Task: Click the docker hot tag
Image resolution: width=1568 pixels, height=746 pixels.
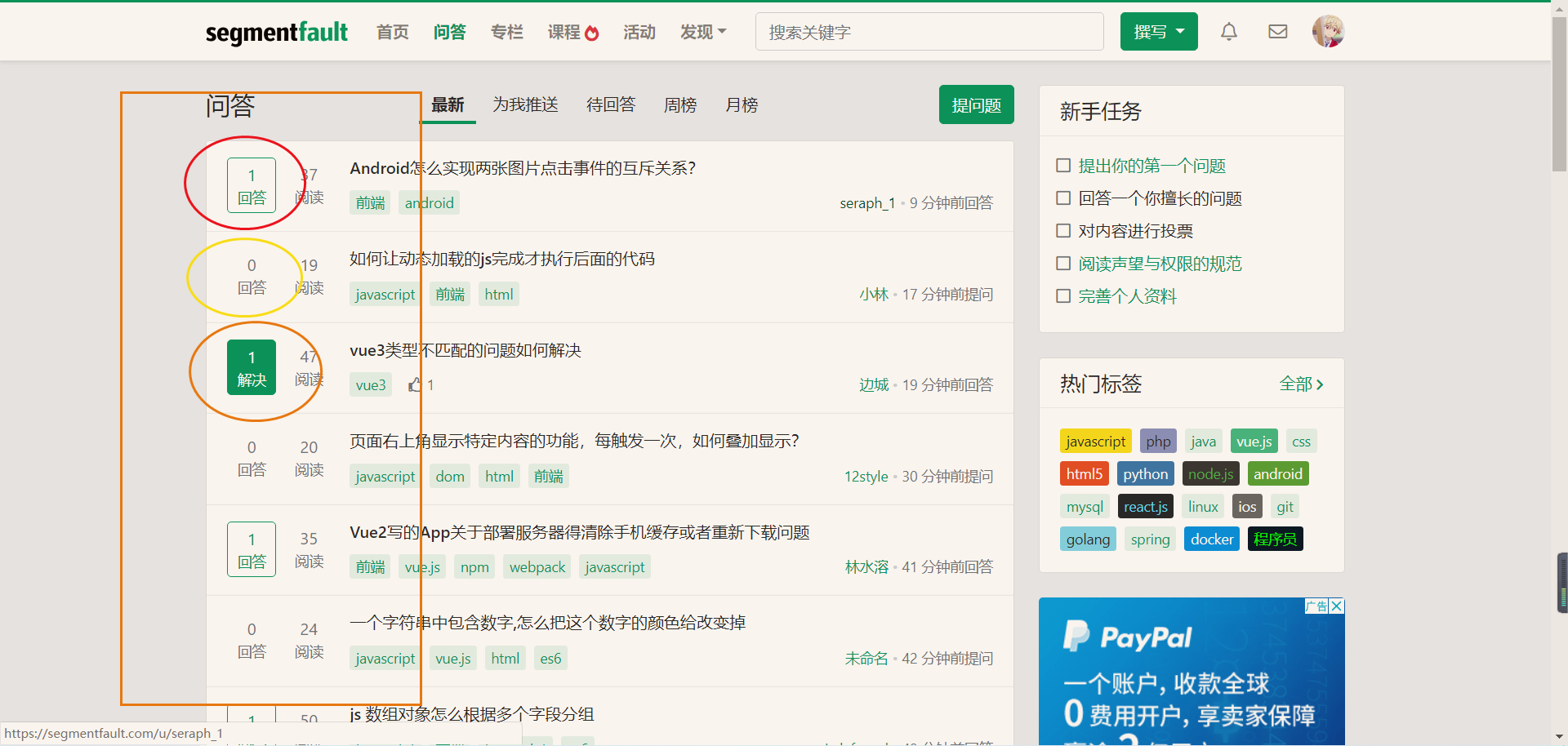Action: pos(1212,539)
